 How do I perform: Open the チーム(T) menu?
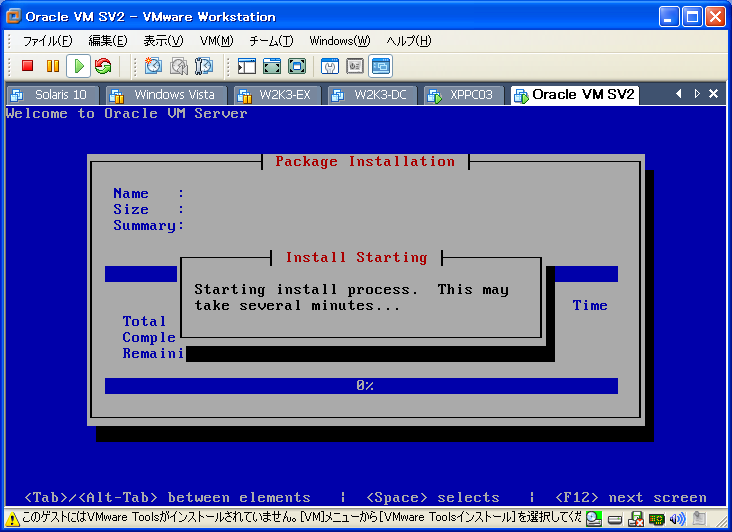pyautogui.click(x=271, y=41)
